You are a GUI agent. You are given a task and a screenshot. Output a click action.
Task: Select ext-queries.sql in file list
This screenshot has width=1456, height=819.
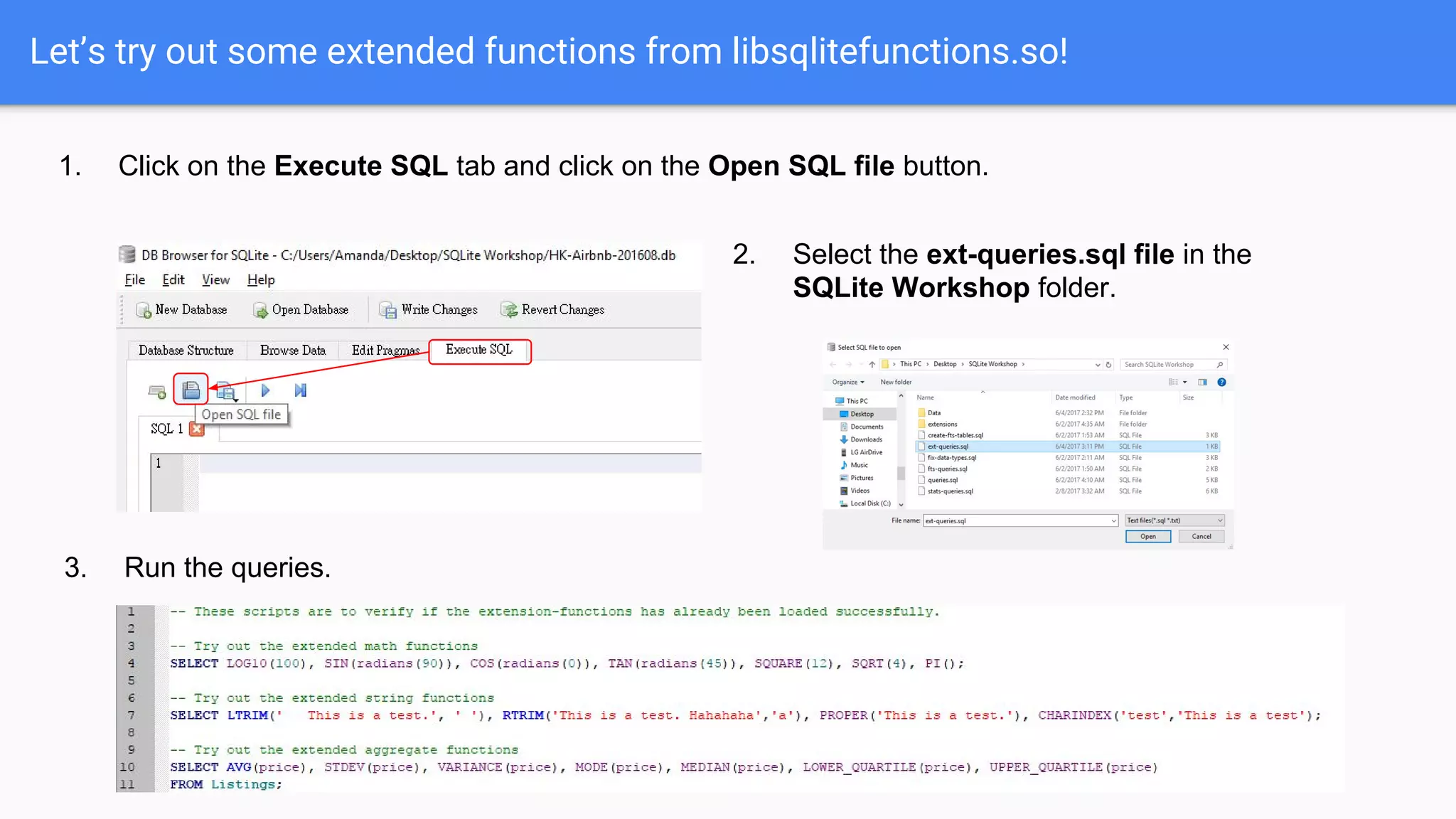(x=1069, y=447)
